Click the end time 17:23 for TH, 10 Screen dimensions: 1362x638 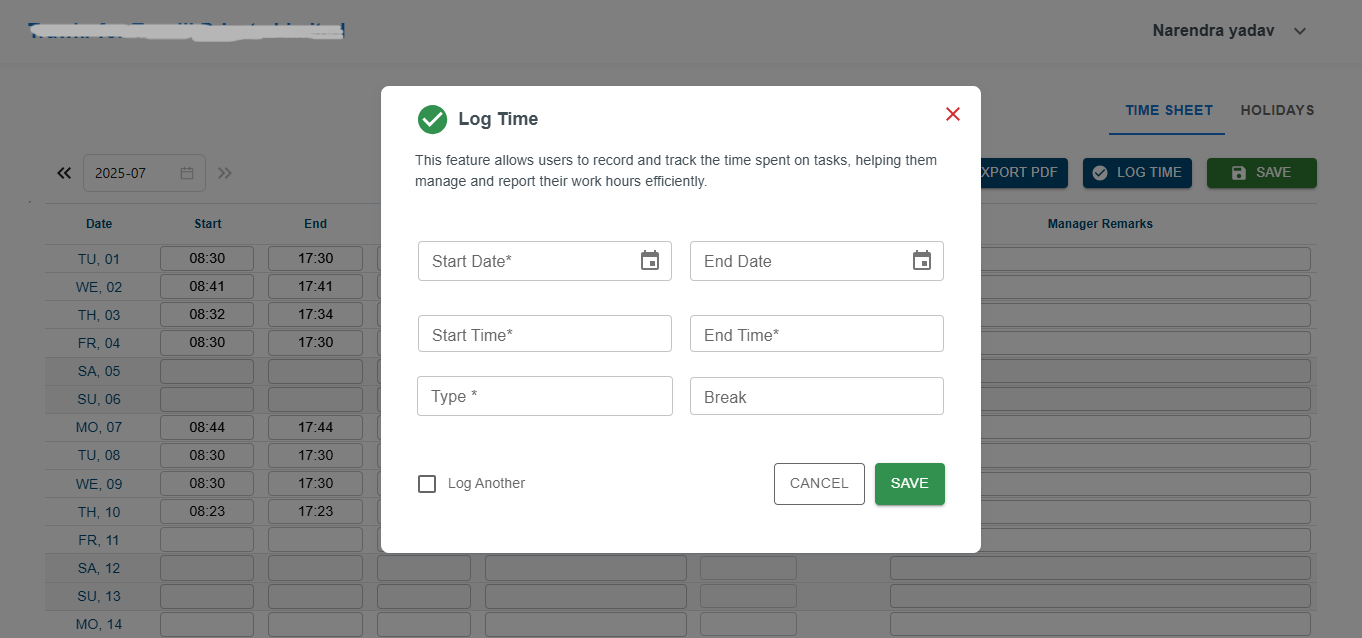315,511
